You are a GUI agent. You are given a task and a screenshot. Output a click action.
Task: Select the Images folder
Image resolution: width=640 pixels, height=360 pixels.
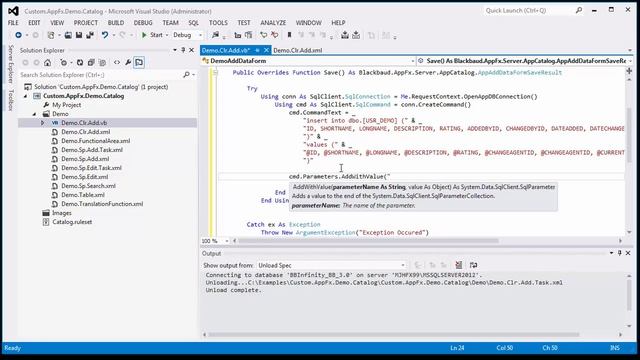(x=62, y=213)
